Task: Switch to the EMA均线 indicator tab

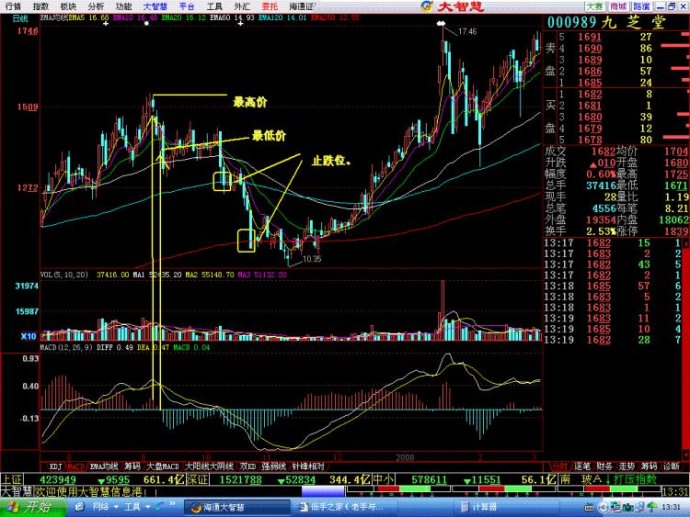Action: [104, 466]
